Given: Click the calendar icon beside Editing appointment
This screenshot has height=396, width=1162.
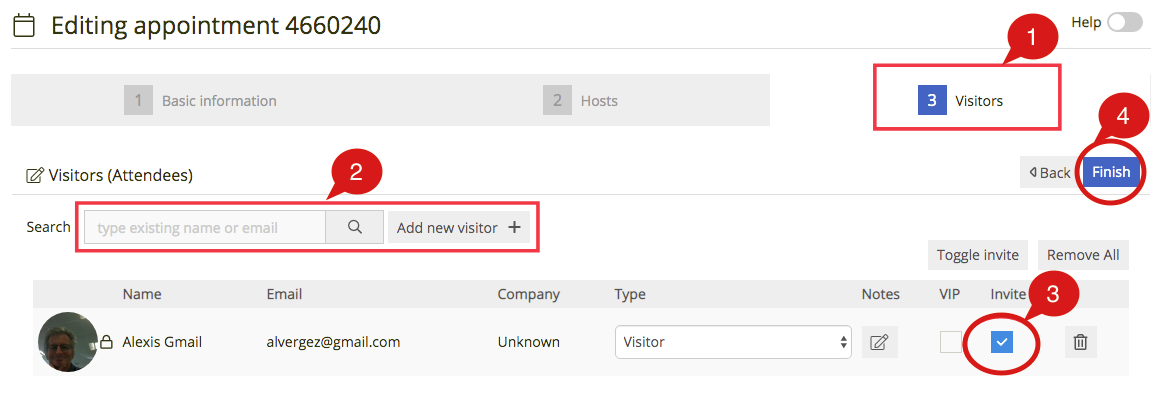Looking at the screenshot, I should [24, 27].
